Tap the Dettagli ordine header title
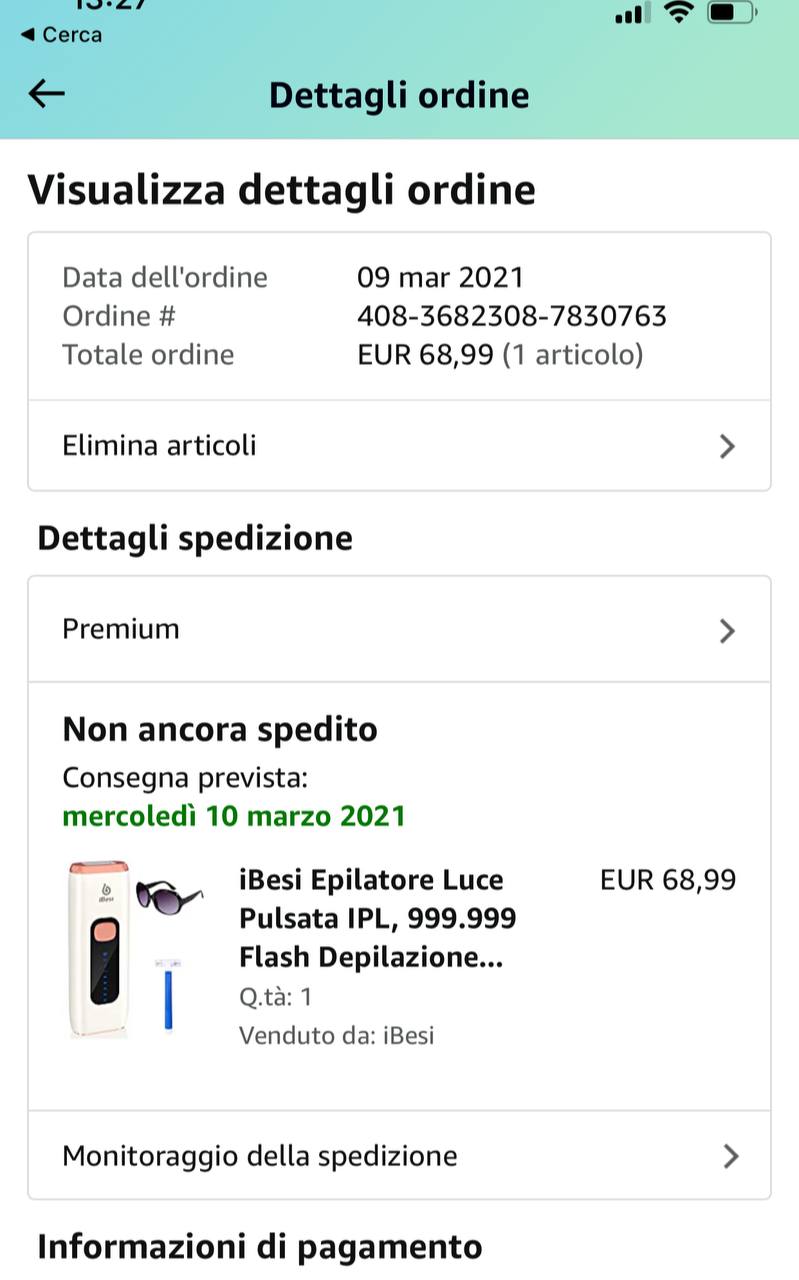Viewport: 799px width, 1280px height. [399, 95]
